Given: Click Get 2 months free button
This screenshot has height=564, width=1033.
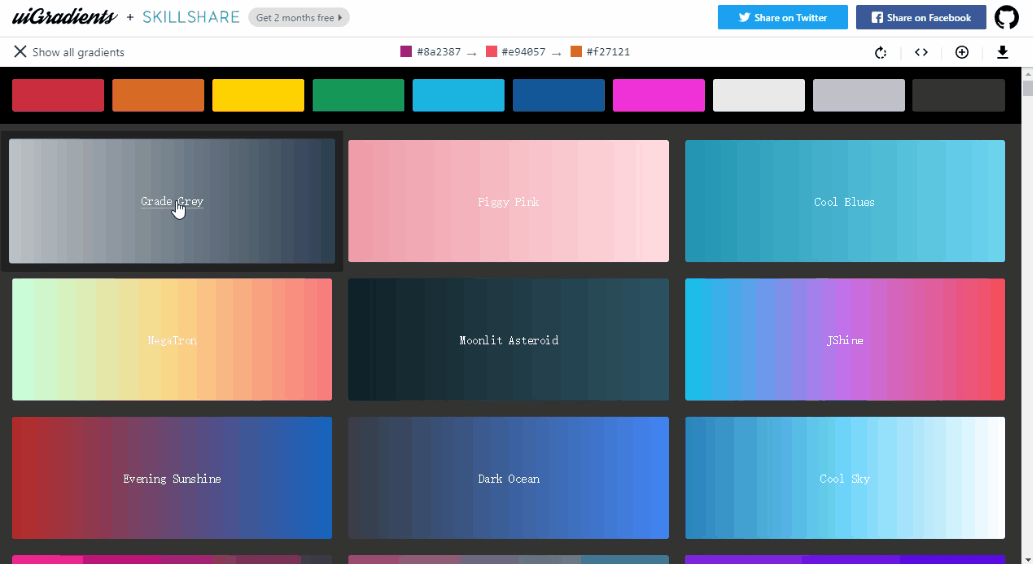Looking at the screenshot, I should pyautogui.click(x=299, y=18).
